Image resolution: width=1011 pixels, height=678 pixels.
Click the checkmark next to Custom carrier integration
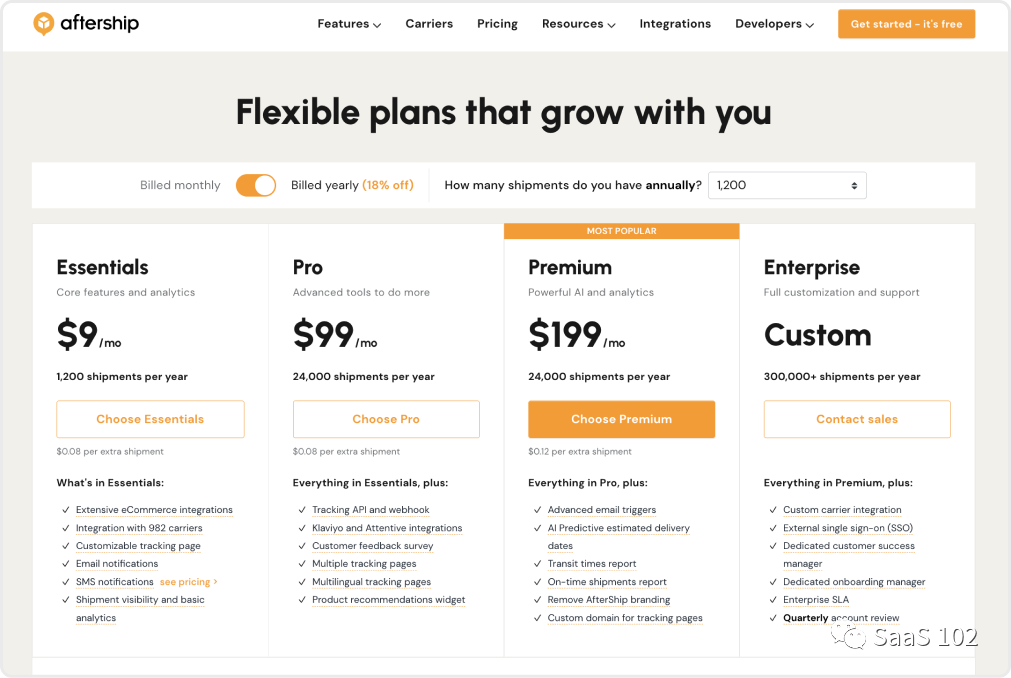[x=773, y=510]
